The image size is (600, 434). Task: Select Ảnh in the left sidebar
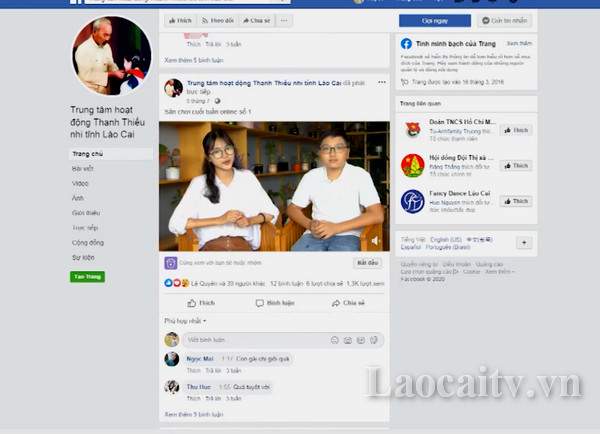[x=78, y=198]
